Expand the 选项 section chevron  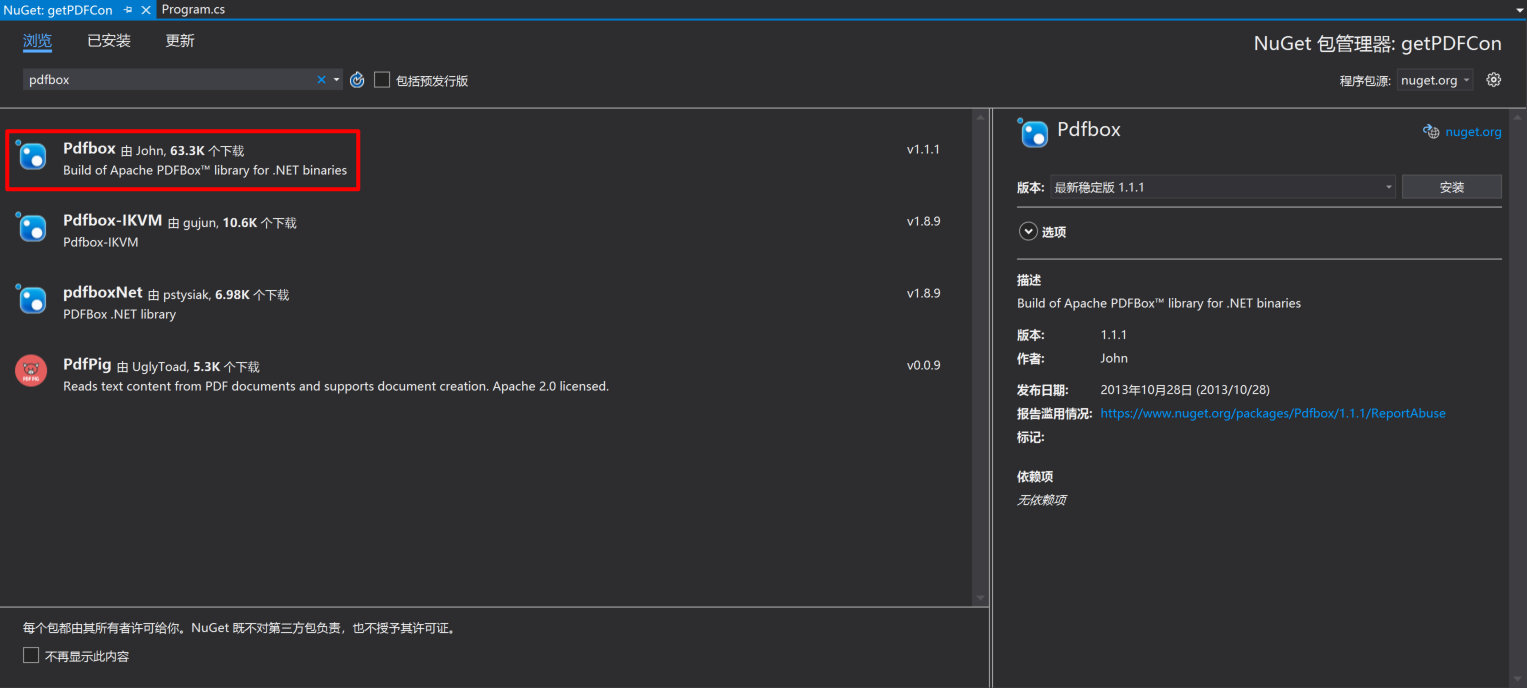[1027, 231]
